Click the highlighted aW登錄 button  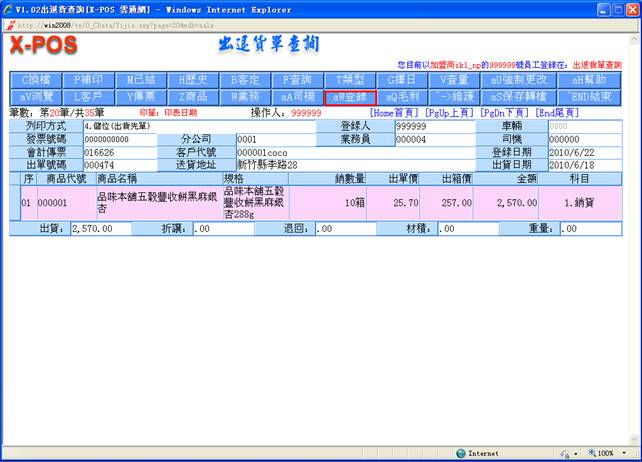(x=350, y=97)
